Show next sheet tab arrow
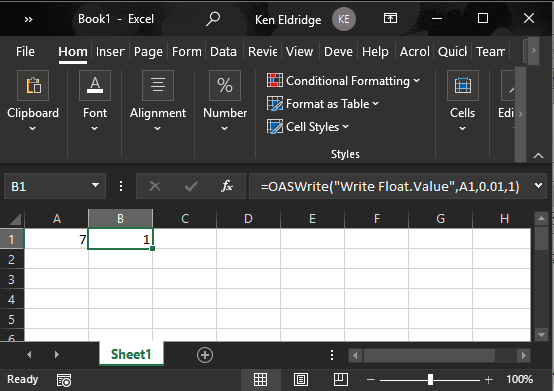 click(x=57, y=355)
